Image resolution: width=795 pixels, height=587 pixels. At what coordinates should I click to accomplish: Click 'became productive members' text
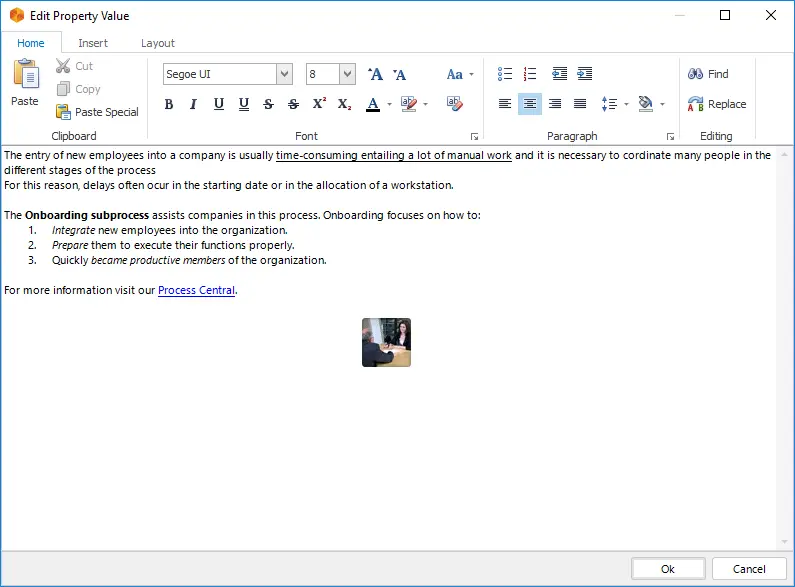click(158, 260)
